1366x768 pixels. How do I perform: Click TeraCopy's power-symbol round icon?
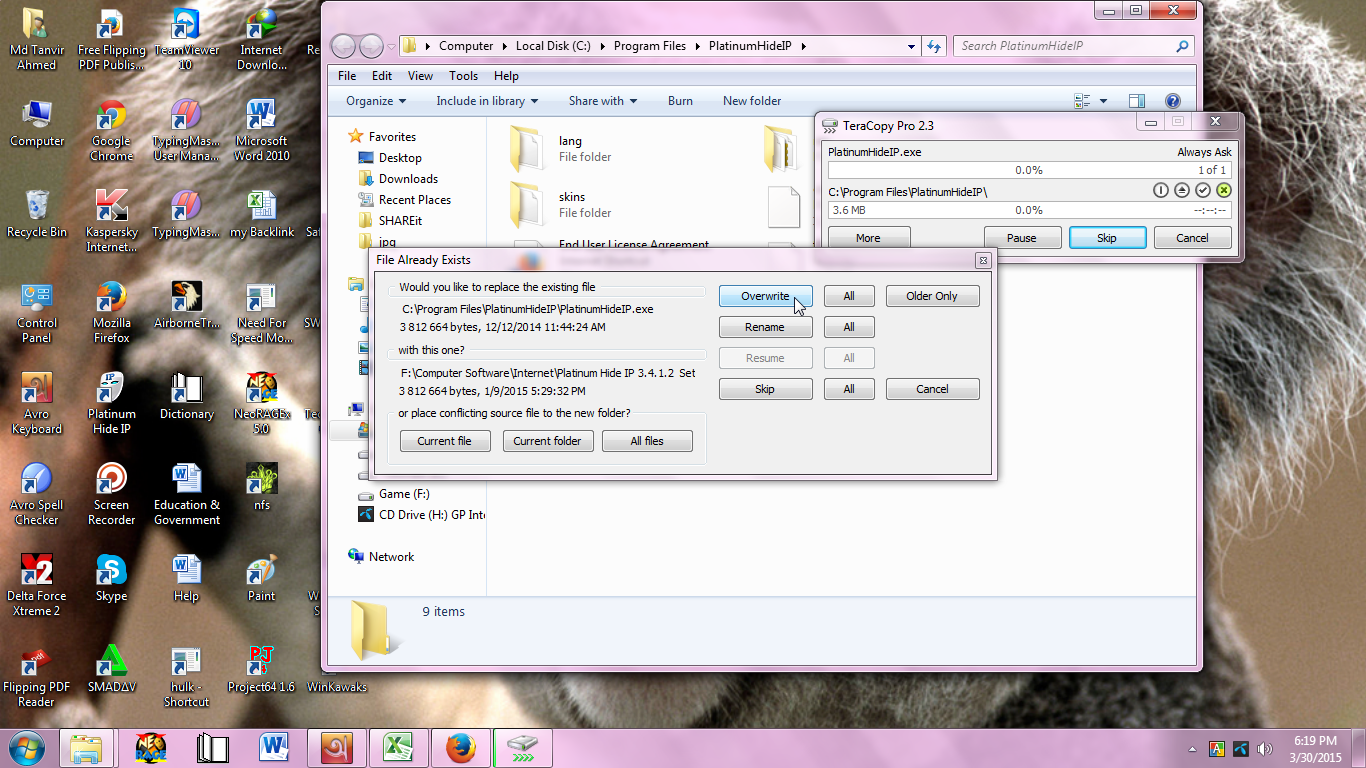1161,190
